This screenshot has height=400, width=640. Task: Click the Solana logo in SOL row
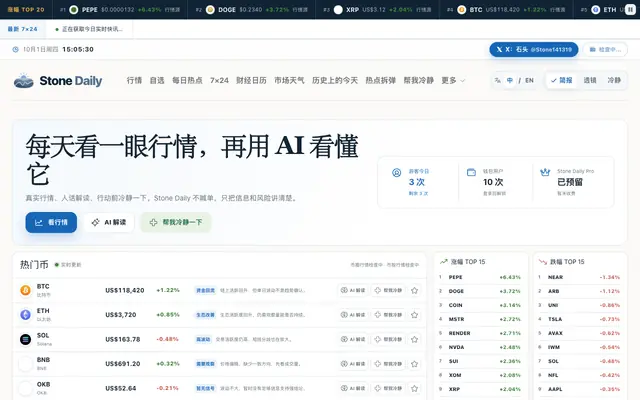[25, 339]
